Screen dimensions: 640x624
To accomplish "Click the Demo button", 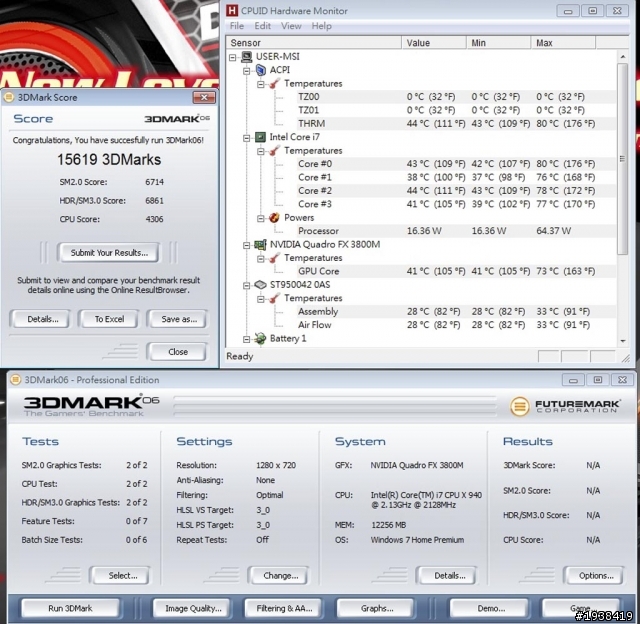I will [490, 608].
